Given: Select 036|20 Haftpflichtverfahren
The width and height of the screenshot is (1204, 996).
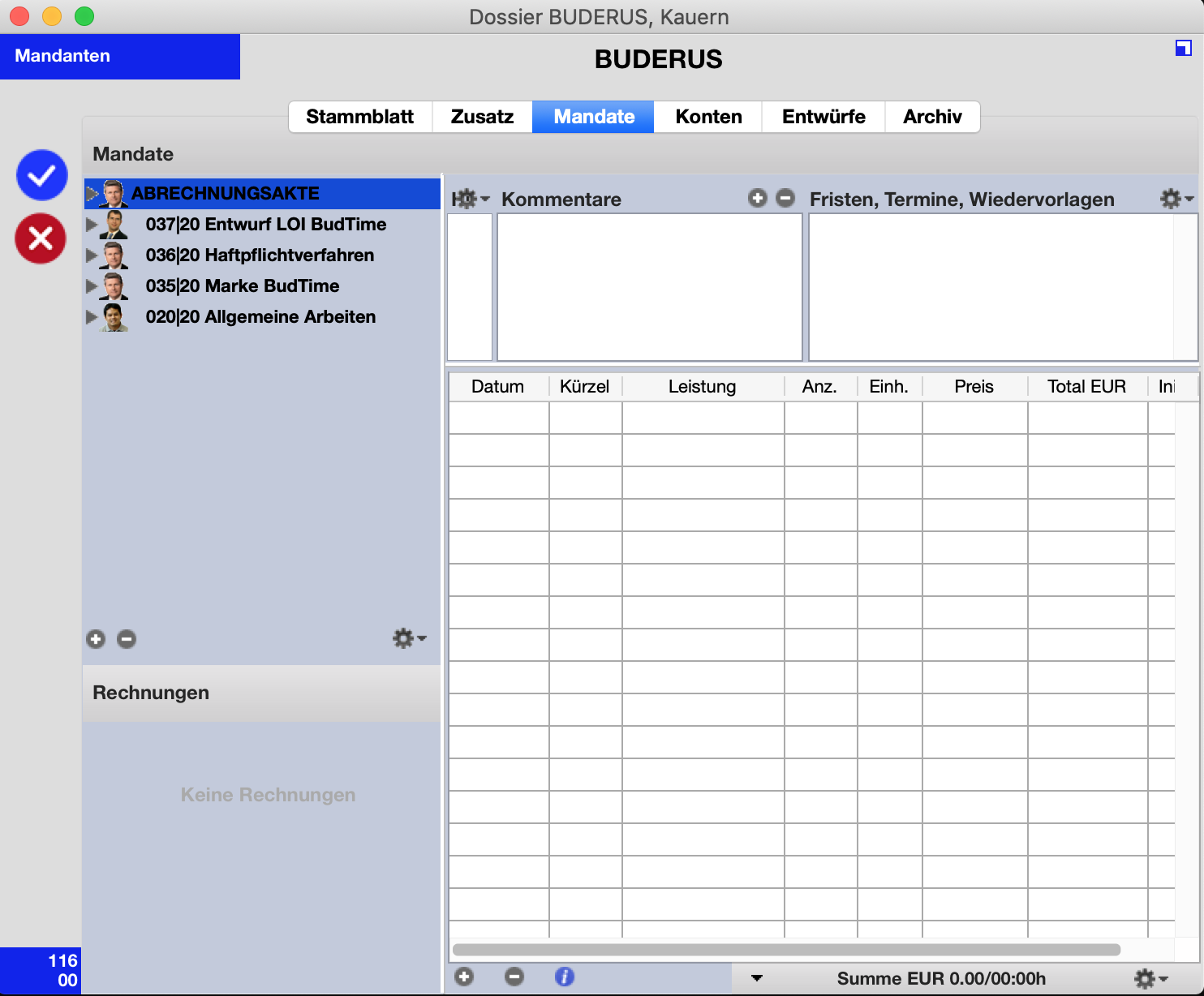Looking at the screenshot, I should (262, 255).
